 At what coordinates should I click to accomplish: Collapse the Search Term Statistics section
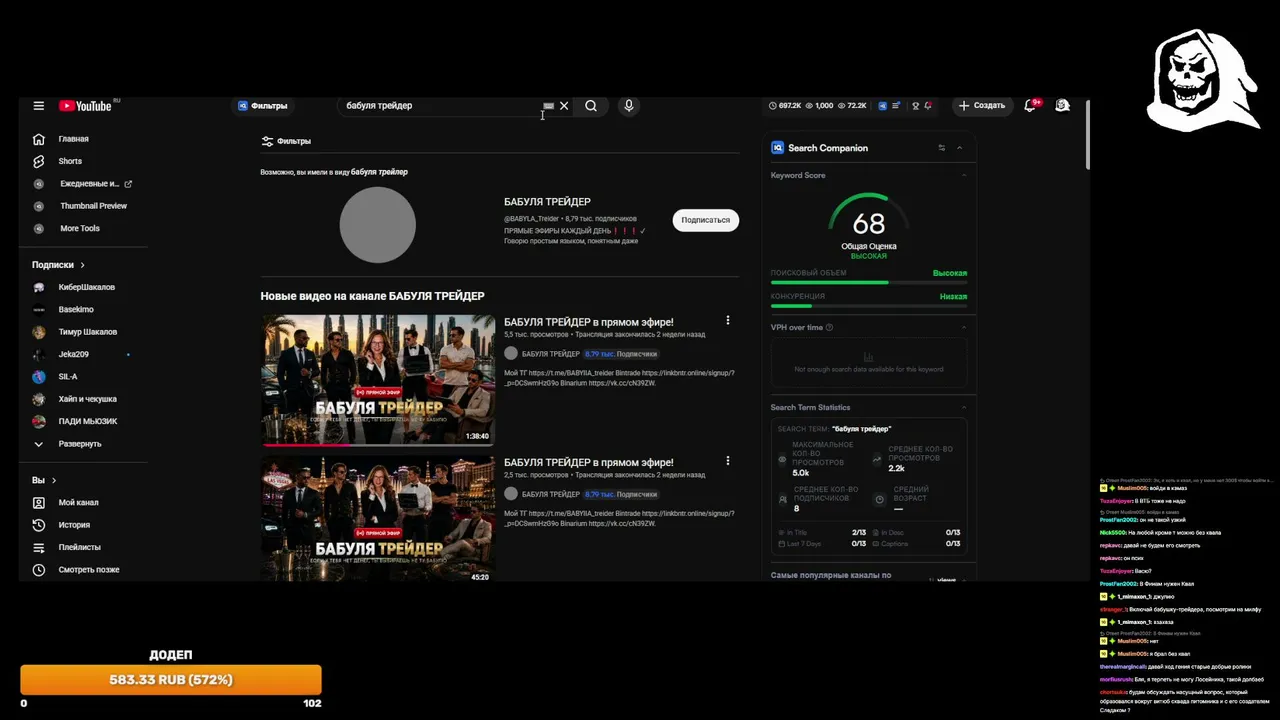click(x=964, y=408)
